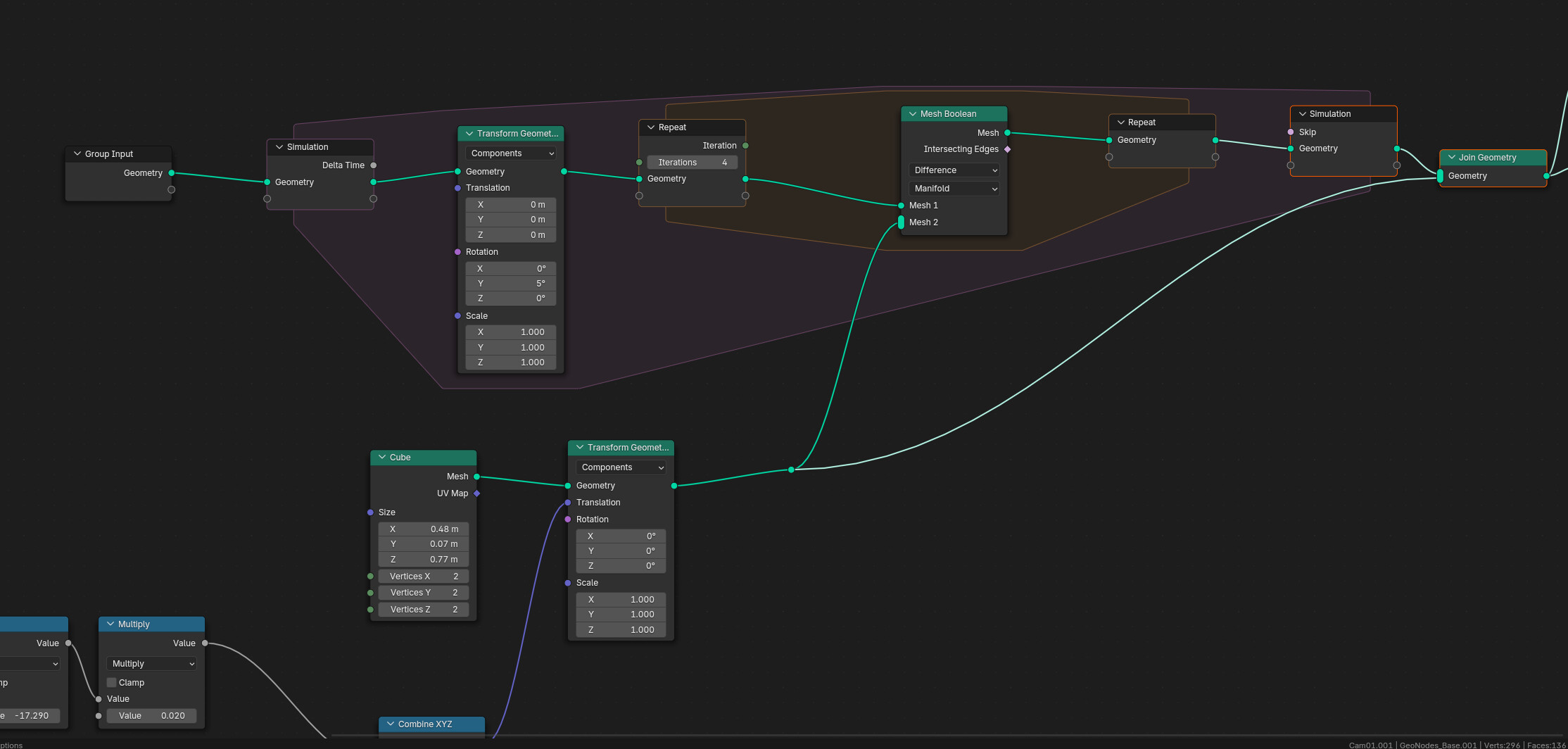1568x749 pixels.
Task: Click the Delta Time output socket
Action: [x=374, y=165]
